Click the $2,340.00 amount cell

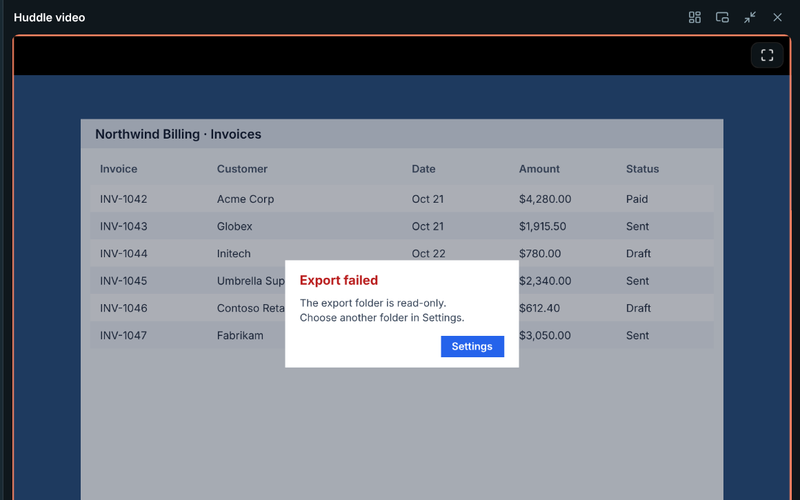(x=545, y=281)
